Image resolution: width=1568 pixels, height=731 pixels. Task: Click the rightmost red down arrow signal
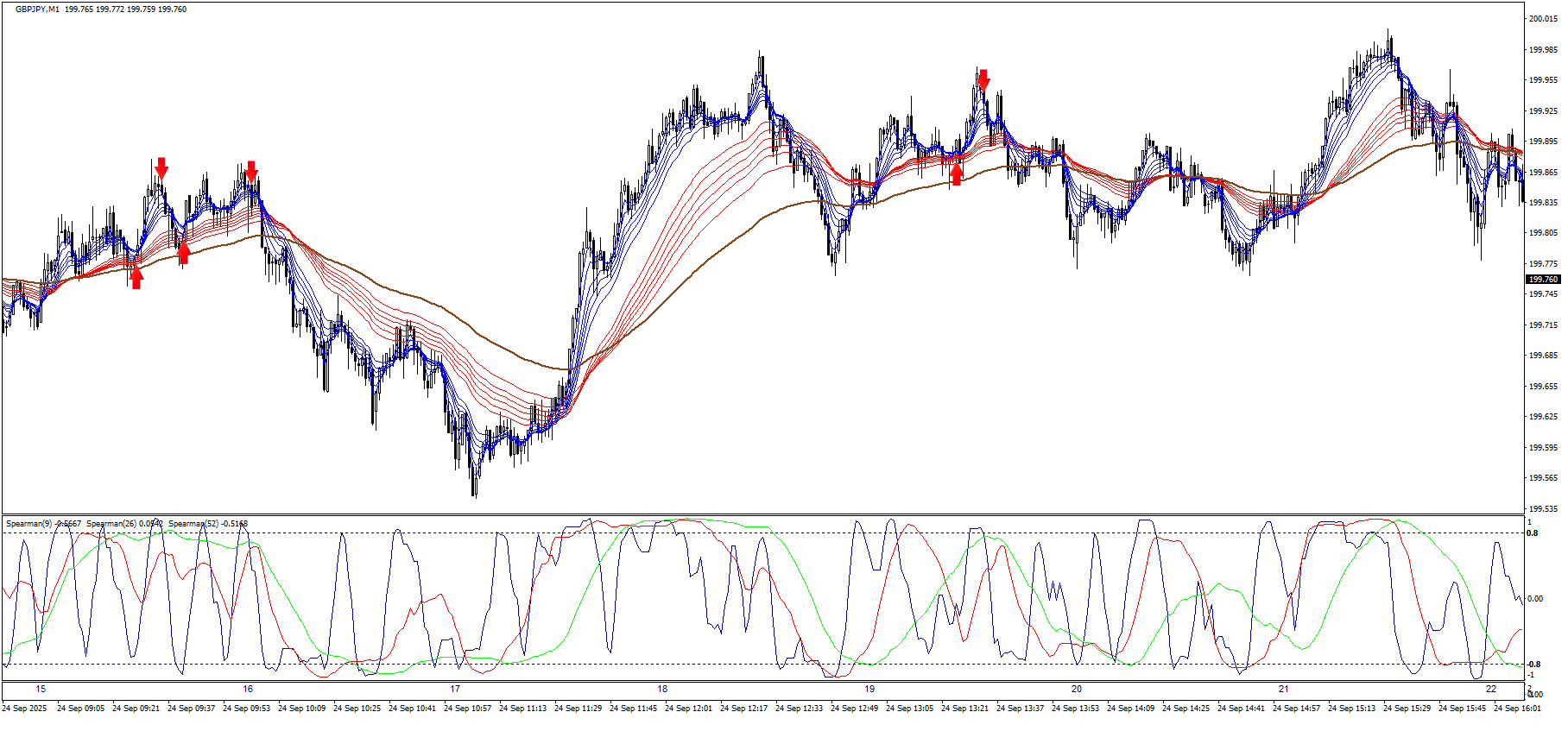click(x=983, y=80)
